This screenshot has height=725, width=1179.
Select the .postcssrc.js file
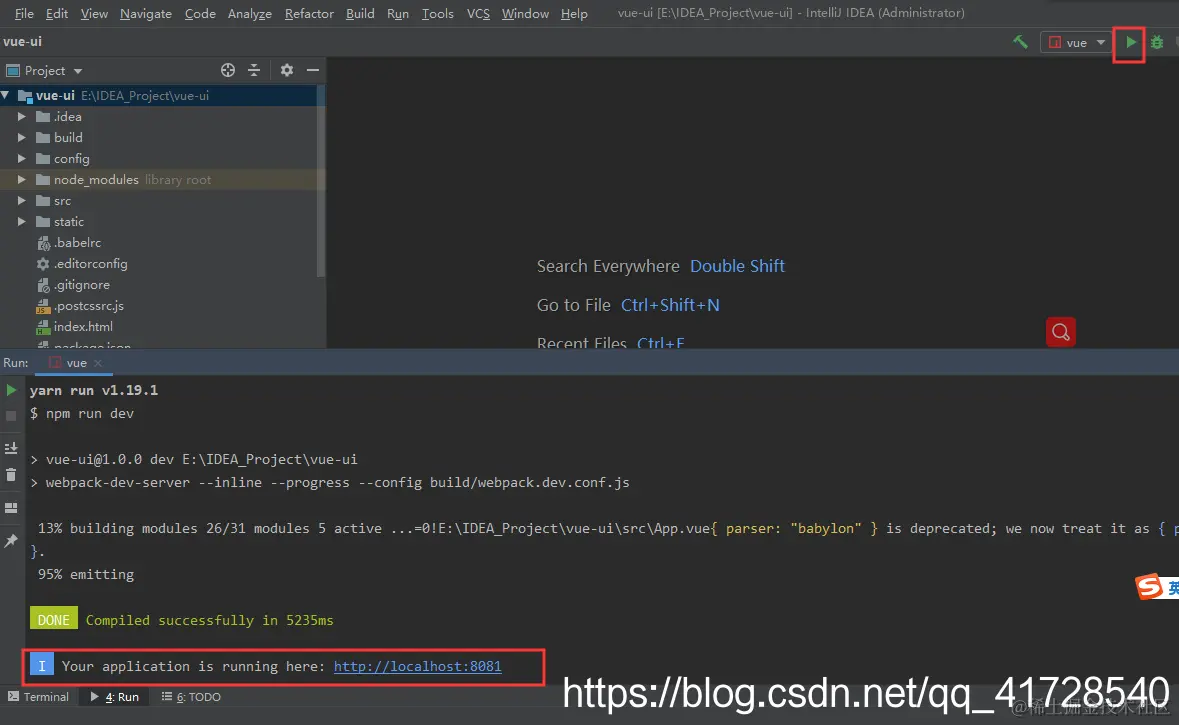pyautogui.click(x=88, y=306)
